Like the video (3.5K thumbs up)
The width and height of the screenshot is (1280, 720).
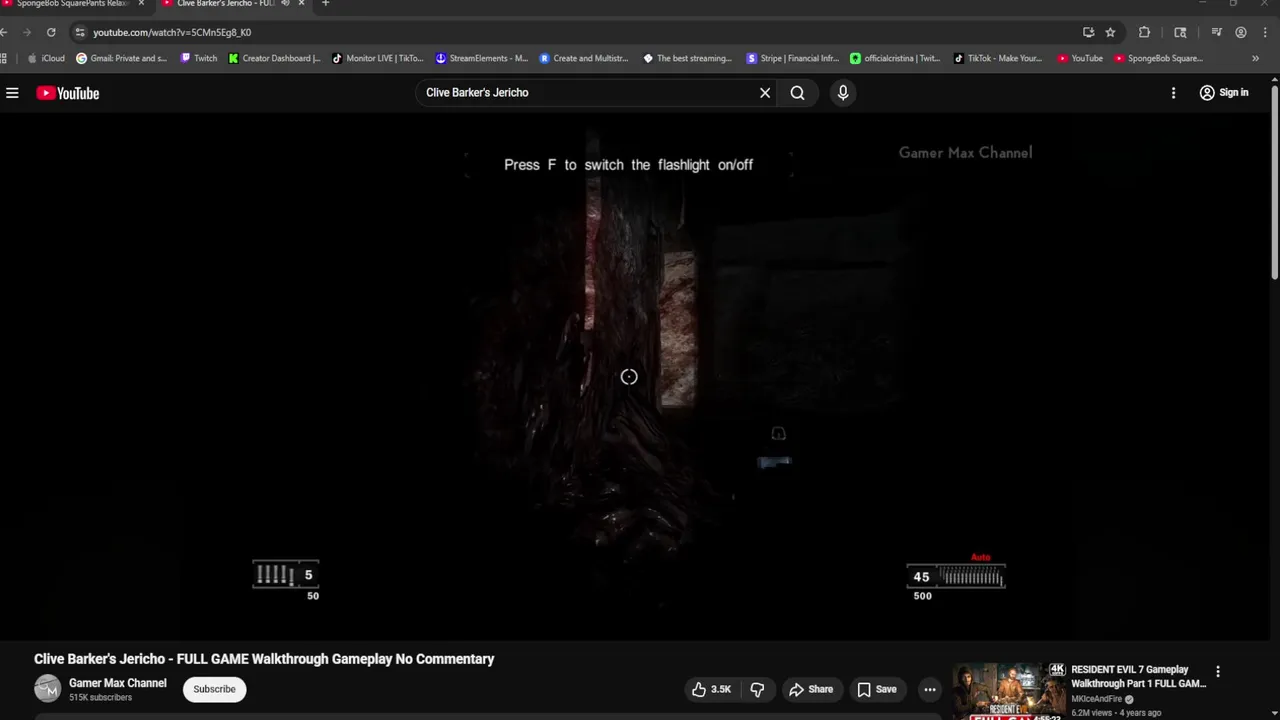(711, 689)
